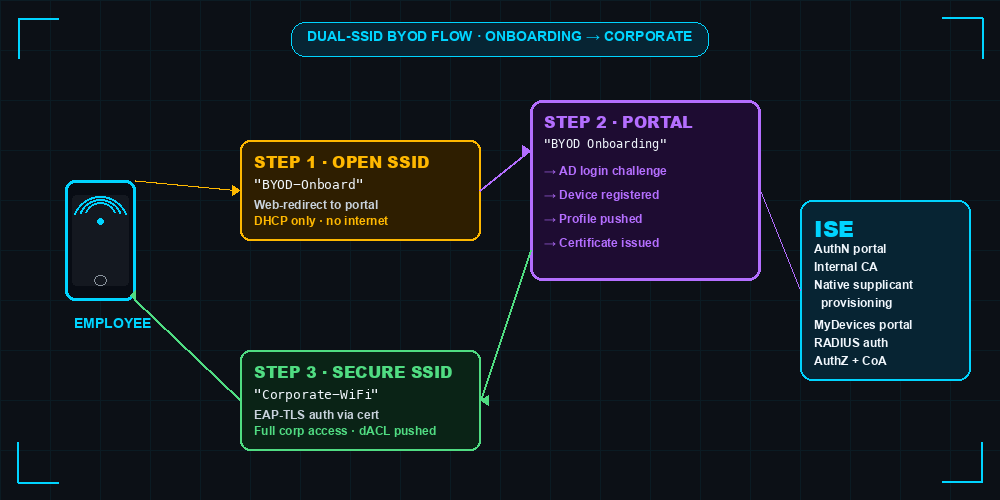Click the MyDevices portal entry
This screenshot has height=500, width=1000.
863,325
